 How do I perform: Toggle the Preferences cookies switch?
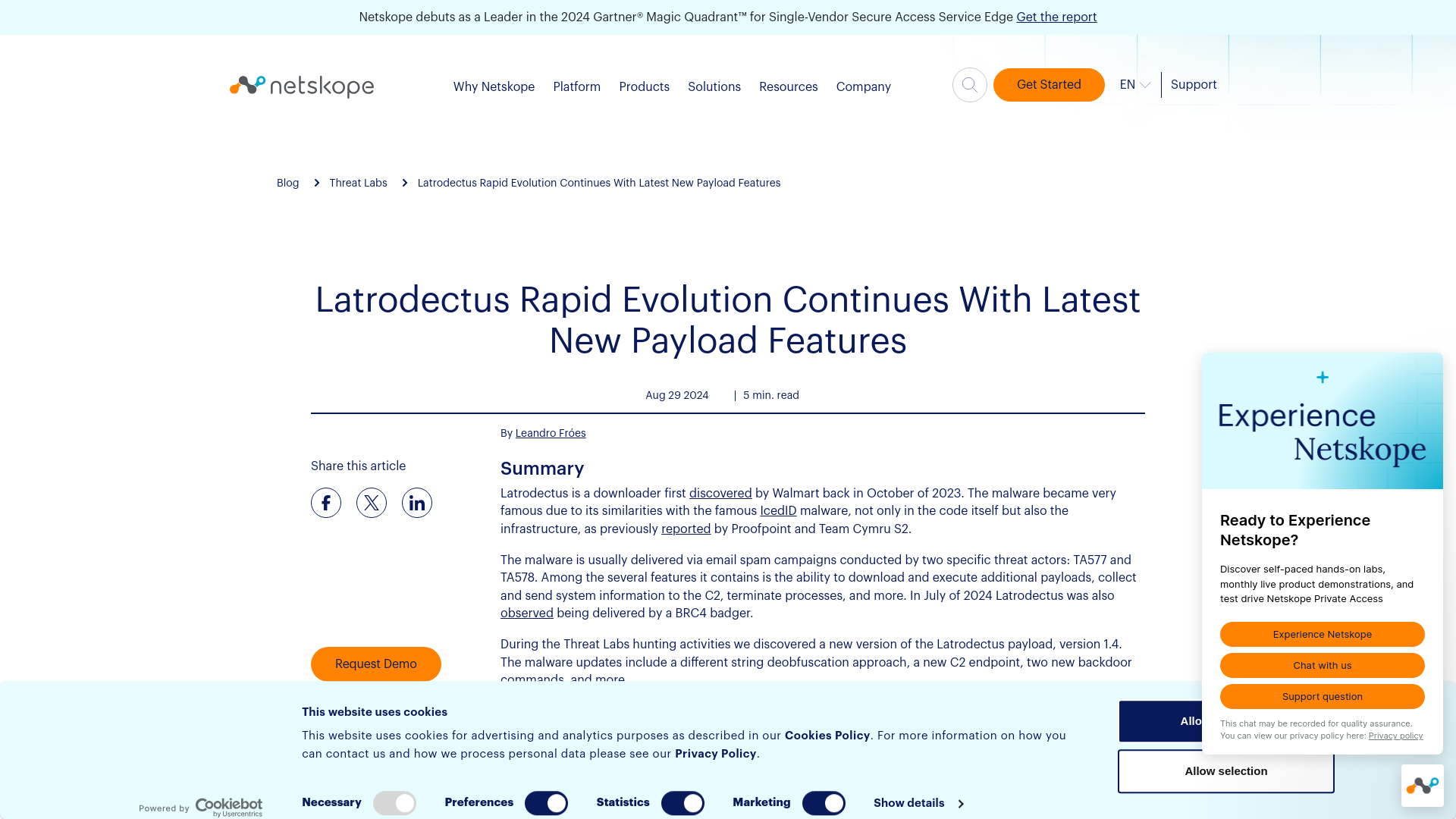point(545,803)
